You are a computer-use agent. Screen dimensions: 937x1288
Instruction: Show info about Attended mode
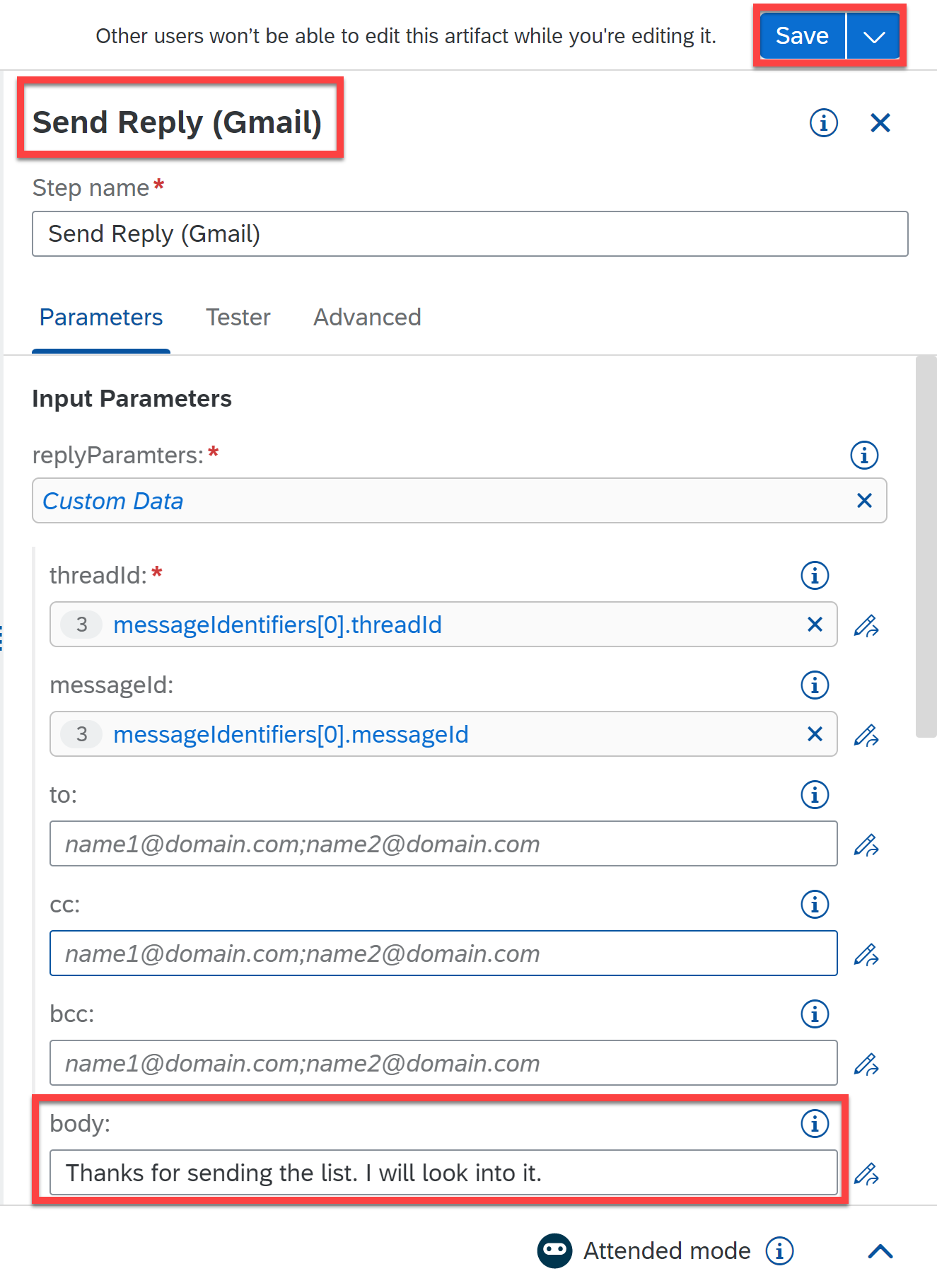coord(779,1251)
